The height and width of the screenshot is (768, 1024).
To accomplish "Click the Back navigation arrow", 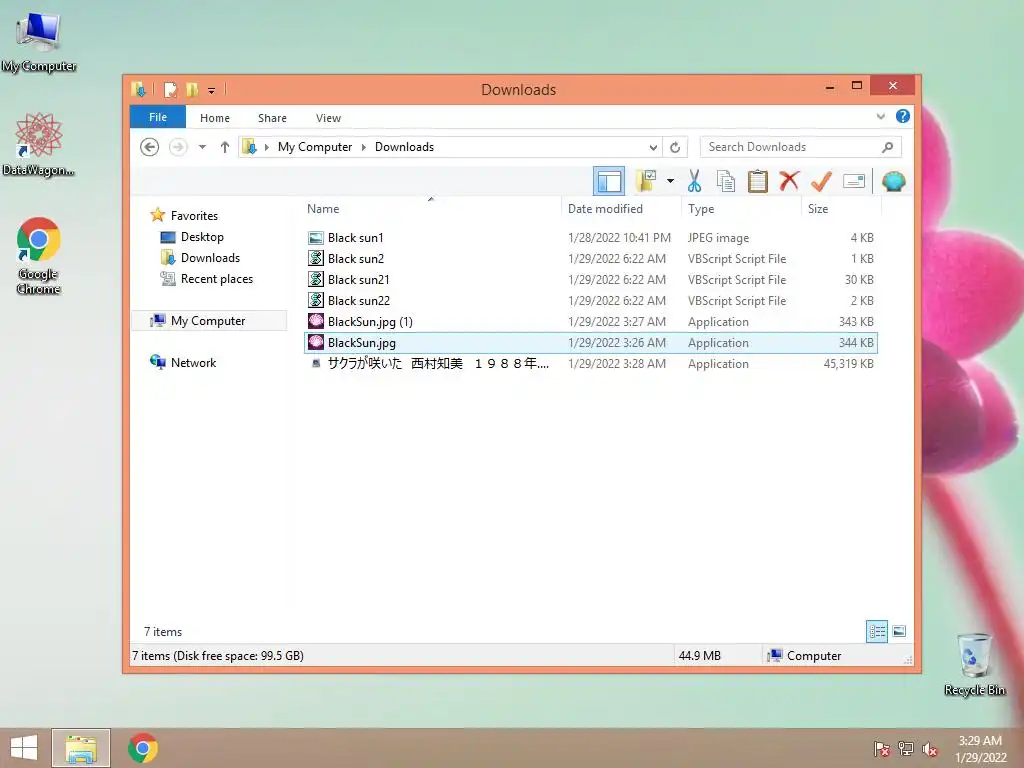I will [x=150, y=147].
